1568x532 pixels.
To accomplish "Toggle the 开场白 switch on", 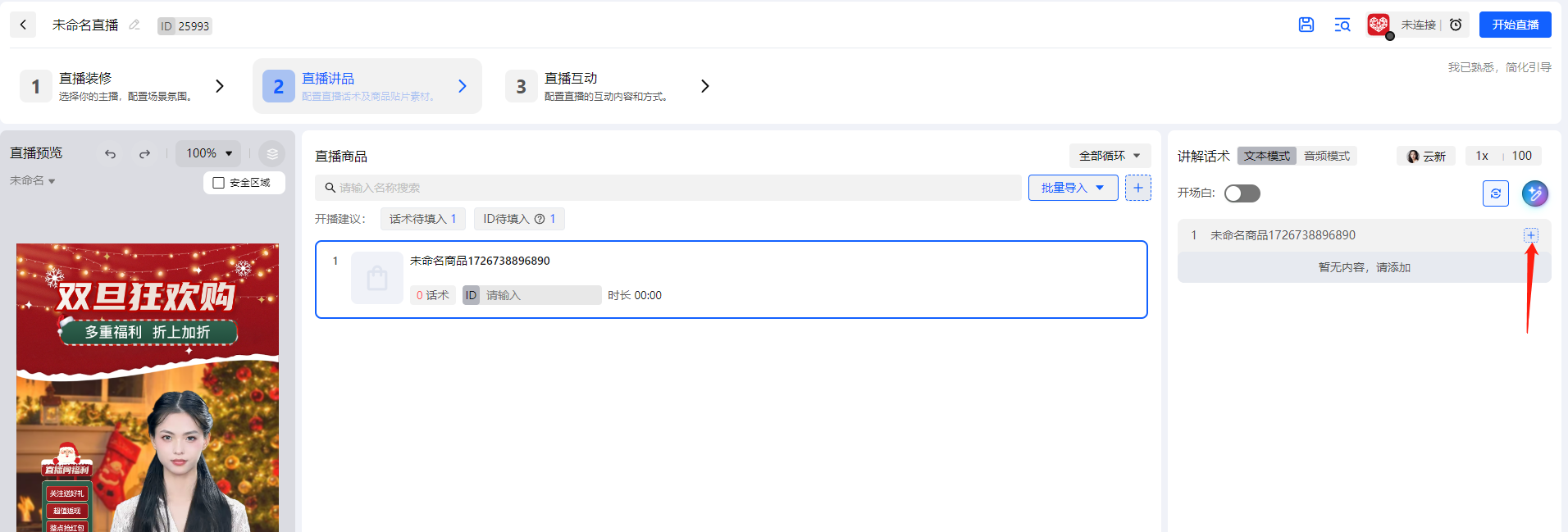I will [x=1242, y=193].
